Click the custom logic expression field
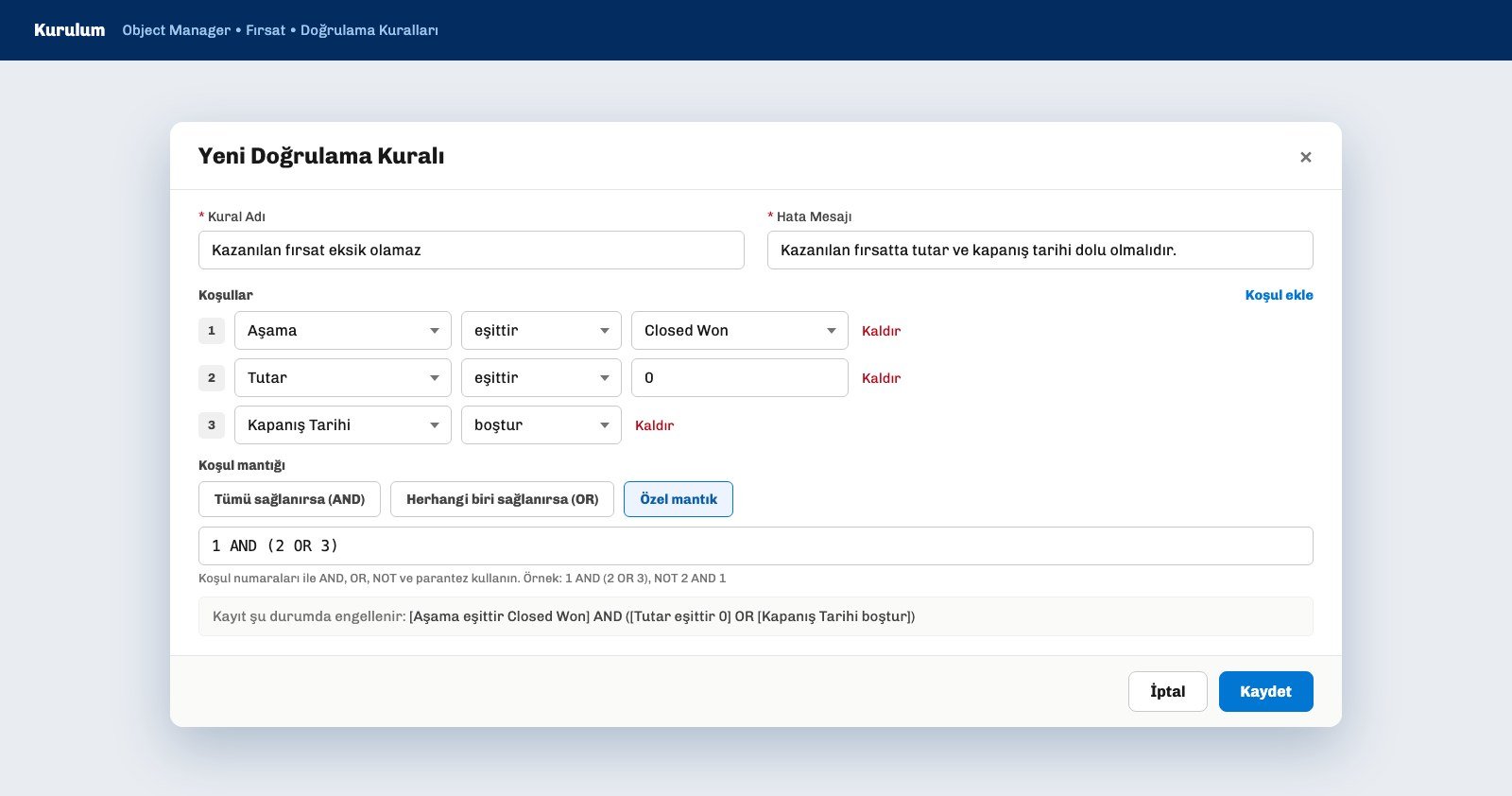Screen dimensions: 1512x796 (756, 546)
